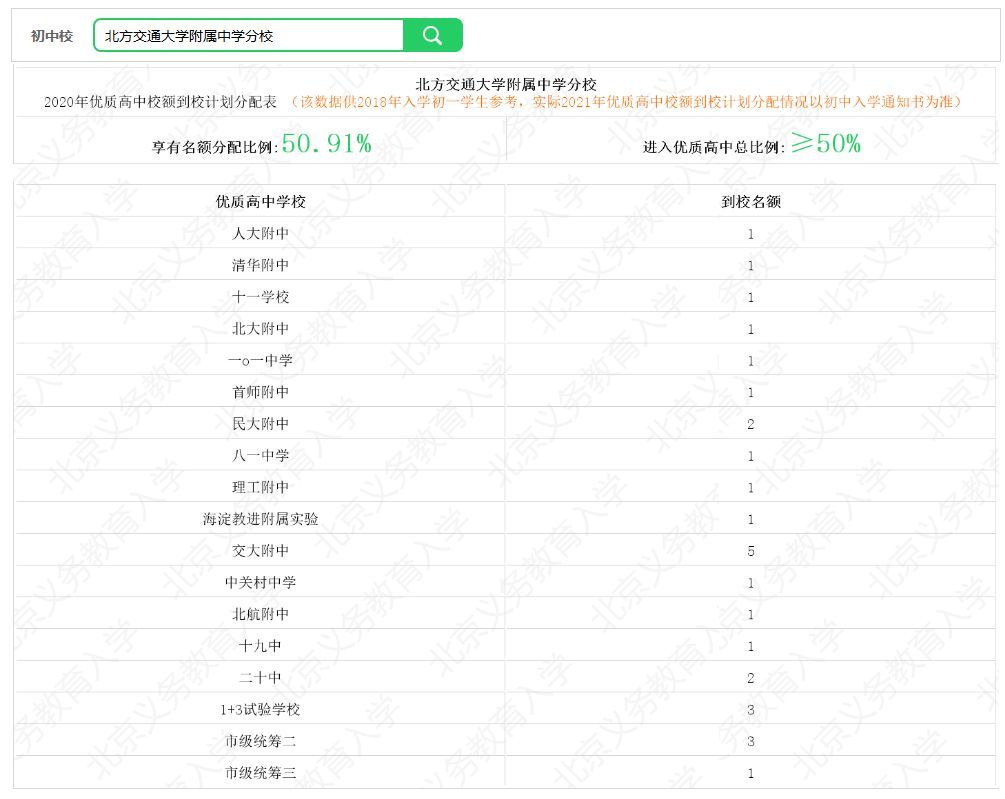Click the green search magnifier button
The width and height of the screenshot is (1005, 799).
click(x=433, y=35)
